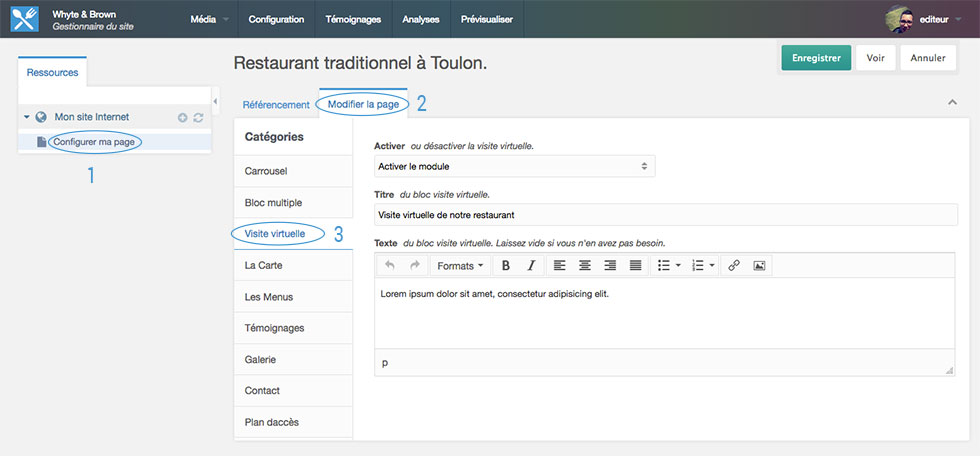This screenshot has width=980, height=456.
Task: Click into the Titre text field
Action: pyautogui.click(x=665, y=215)
